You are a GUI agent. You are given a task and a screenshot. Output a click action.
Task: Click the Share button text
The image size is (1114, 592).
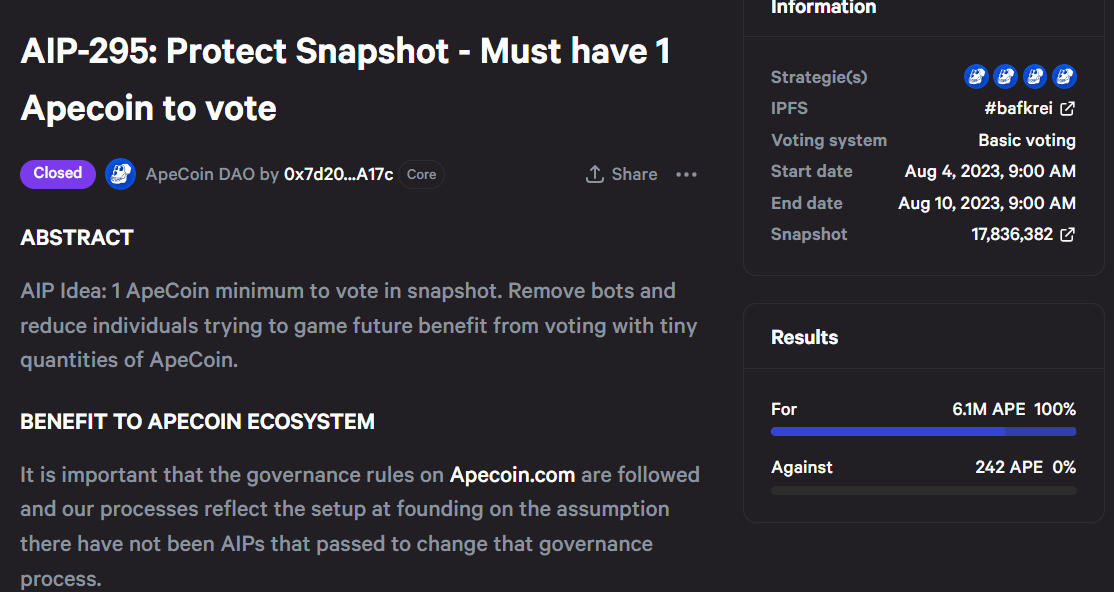point(634,174)
